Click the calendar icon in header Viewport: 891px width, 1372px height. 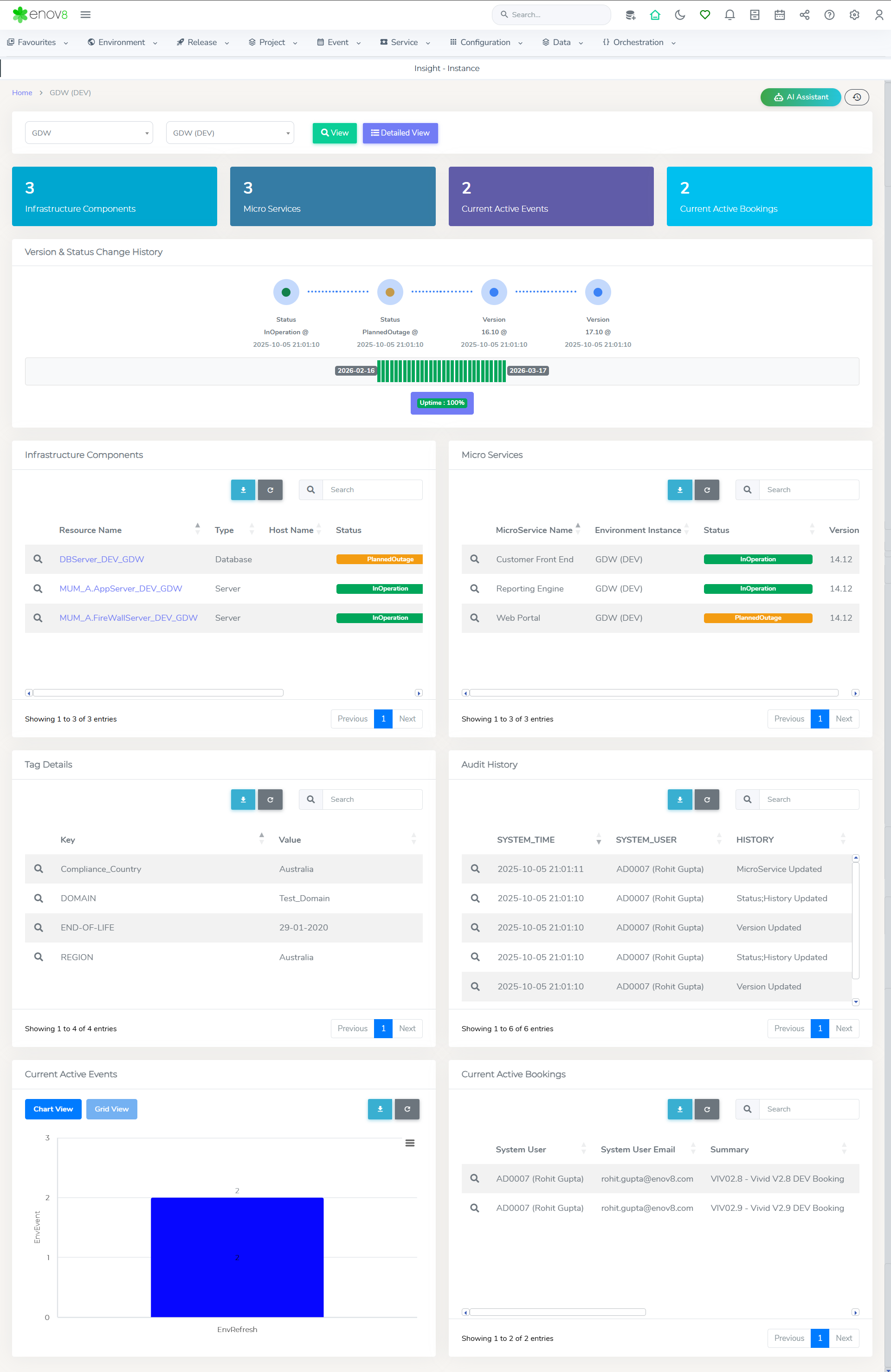pyautogui.click(x=779, y=15)
